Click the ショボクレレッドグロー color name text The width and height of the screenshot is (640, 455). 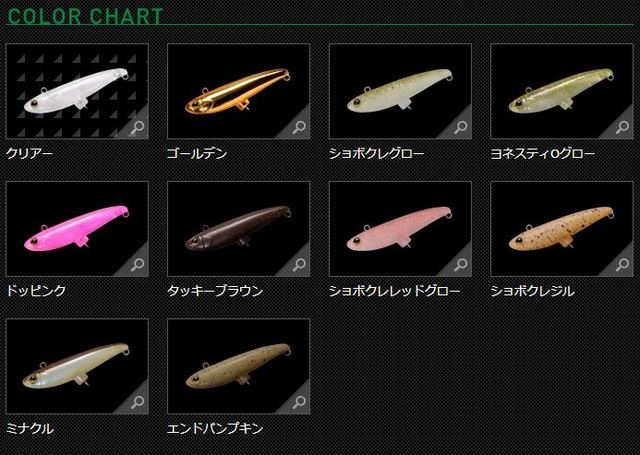395,291
